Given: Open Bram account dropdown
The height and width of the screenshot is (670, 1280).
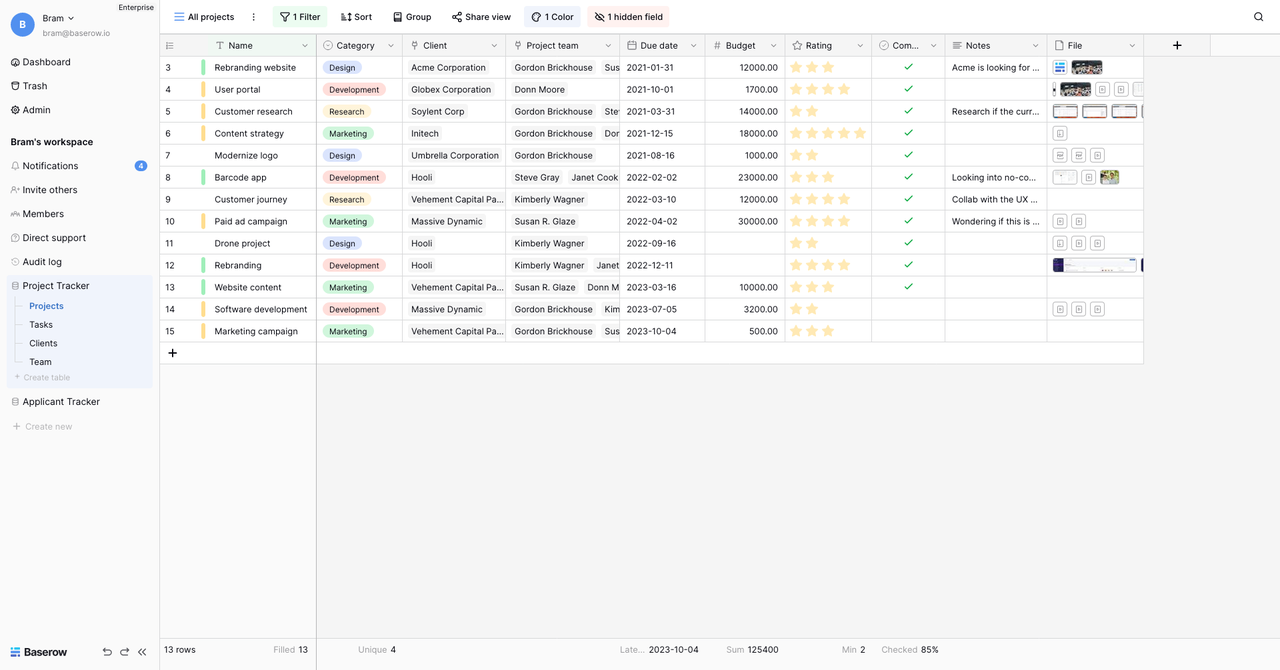Looking at the screenshot, I should pos(58,18).
